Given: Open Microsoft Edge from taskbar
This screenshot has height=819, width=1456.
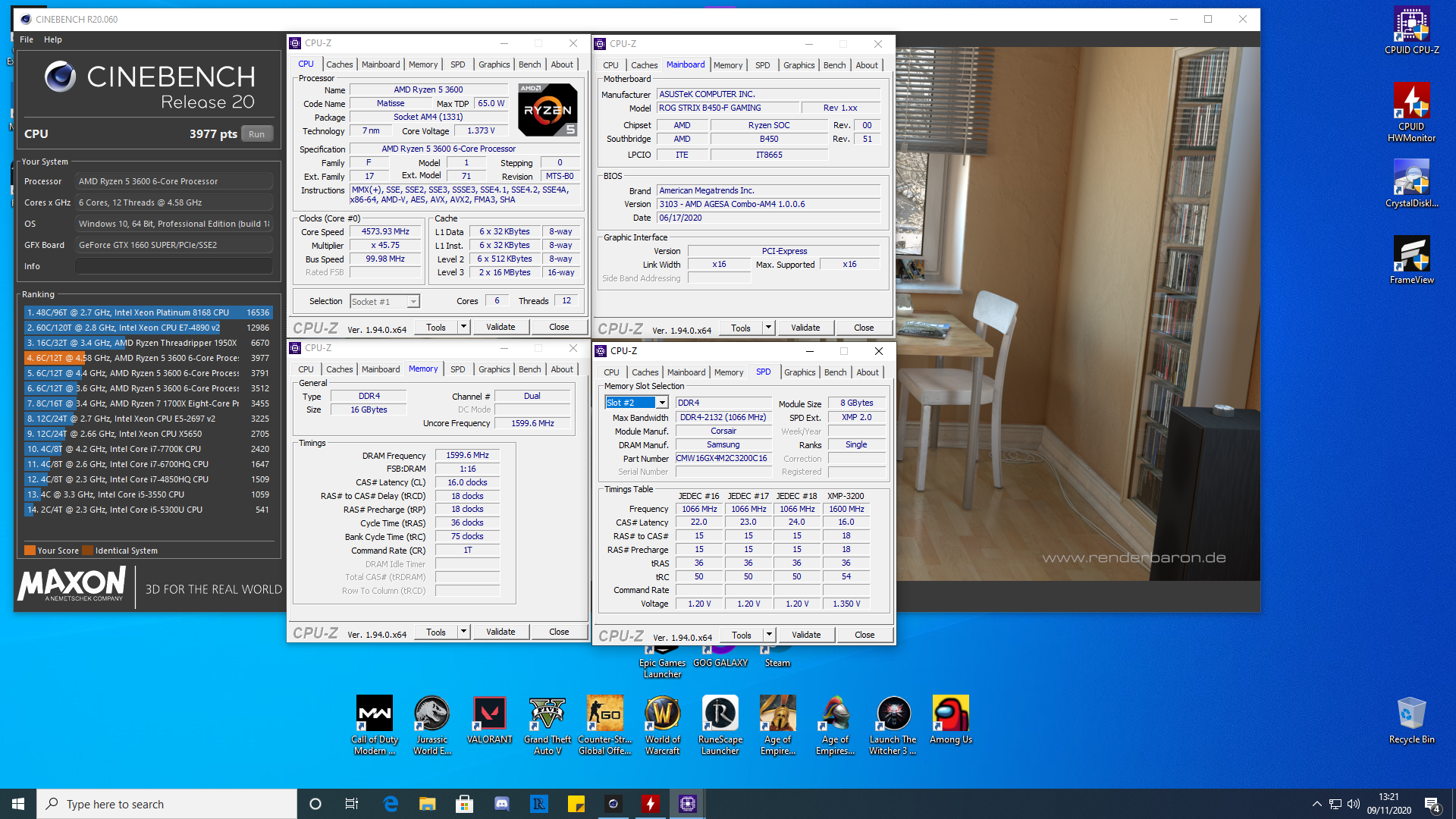Looking at the screenshot, I should (x=391, y=804).
